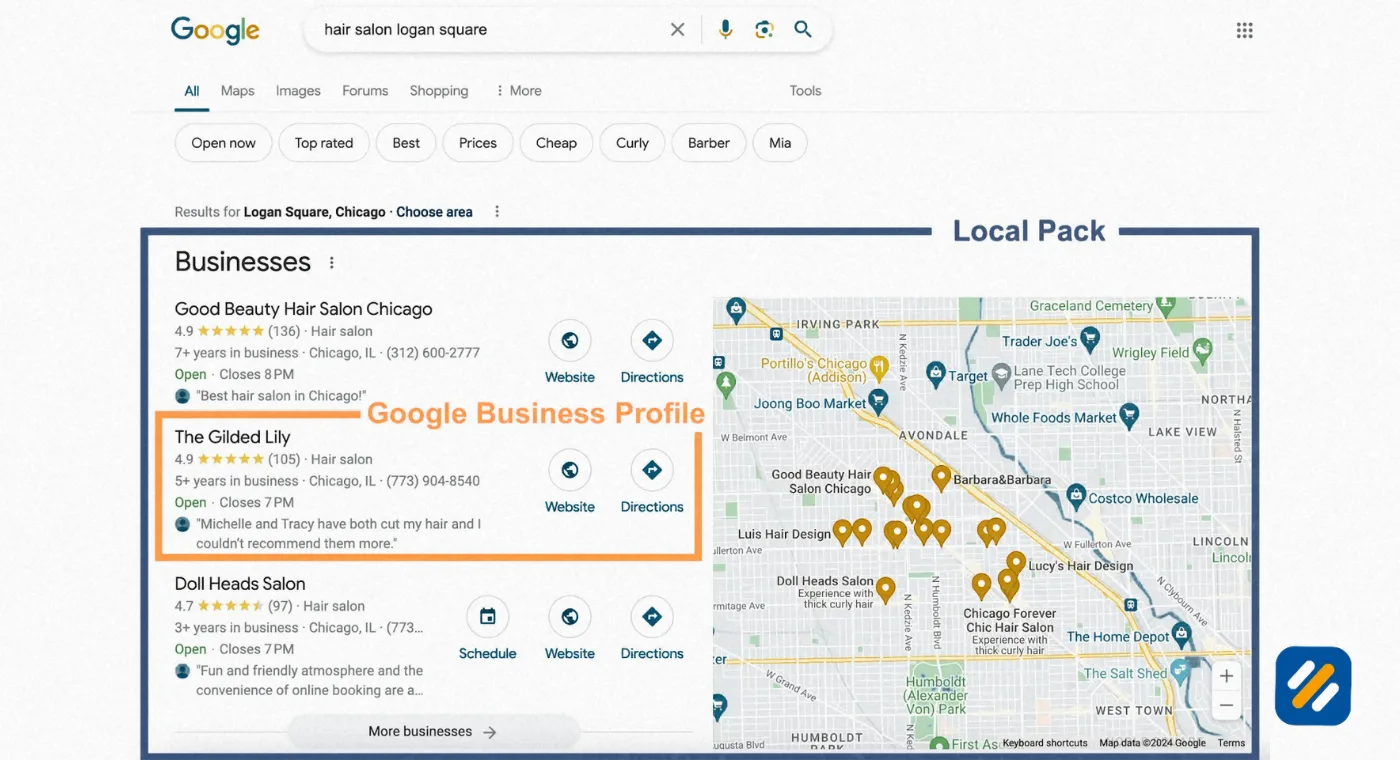1400x760 pixels.
Task: Click the Choose area link
Action: point(434,212)
